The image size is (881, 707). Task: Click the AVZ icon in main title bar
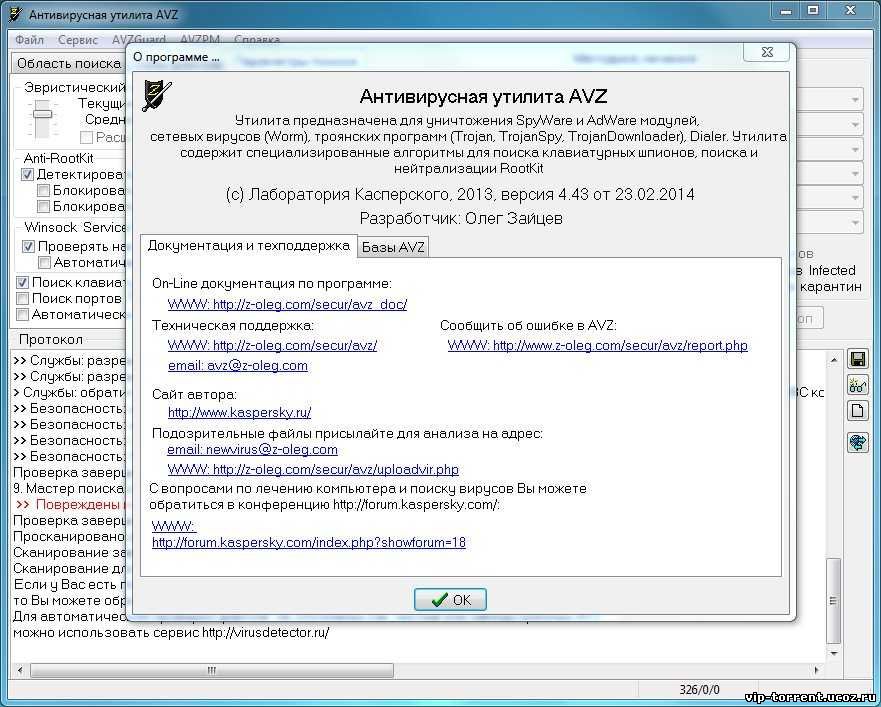15,13
